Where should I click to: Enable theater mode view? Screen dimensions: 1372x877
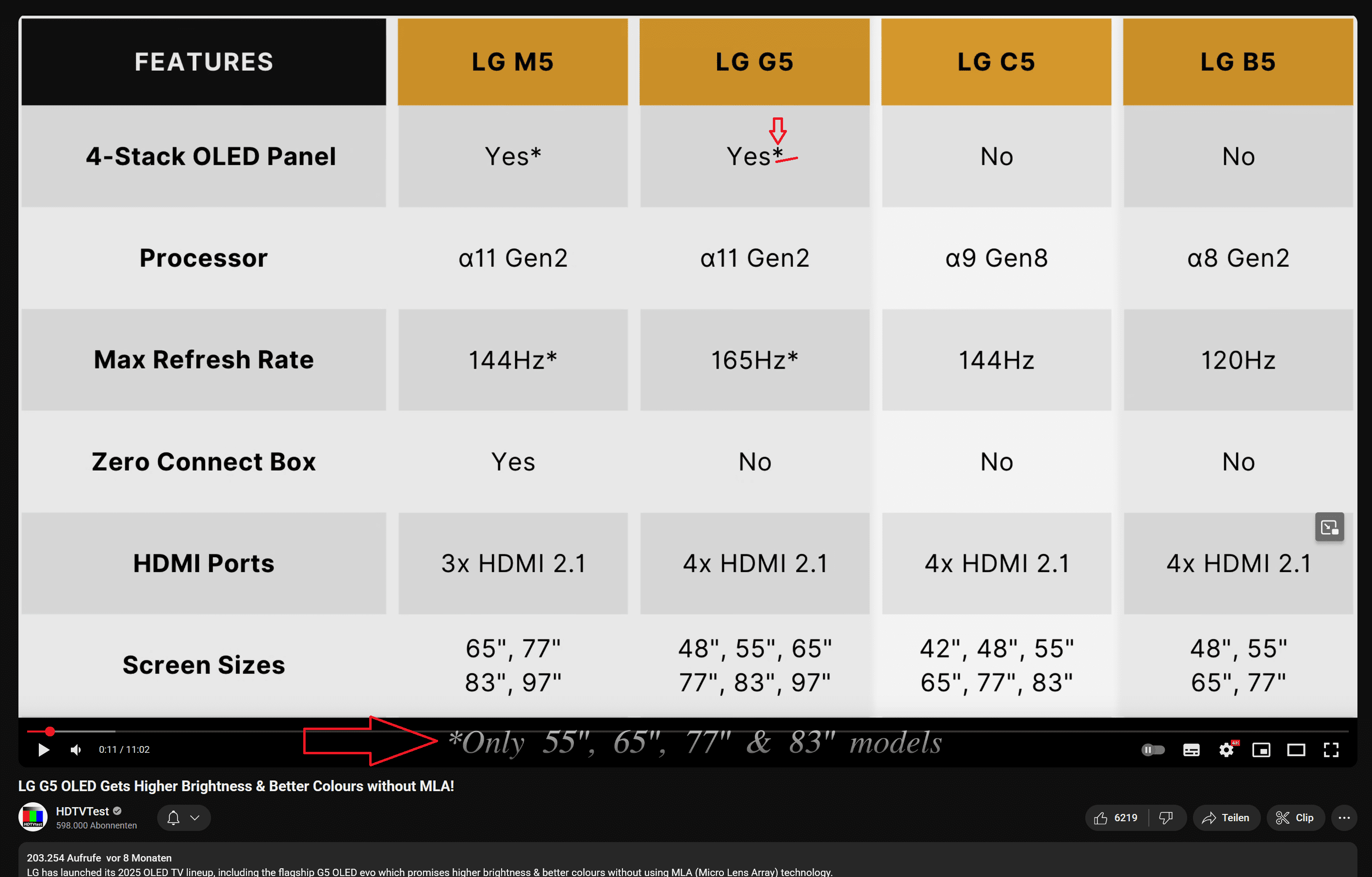[x=1296, y=749]
